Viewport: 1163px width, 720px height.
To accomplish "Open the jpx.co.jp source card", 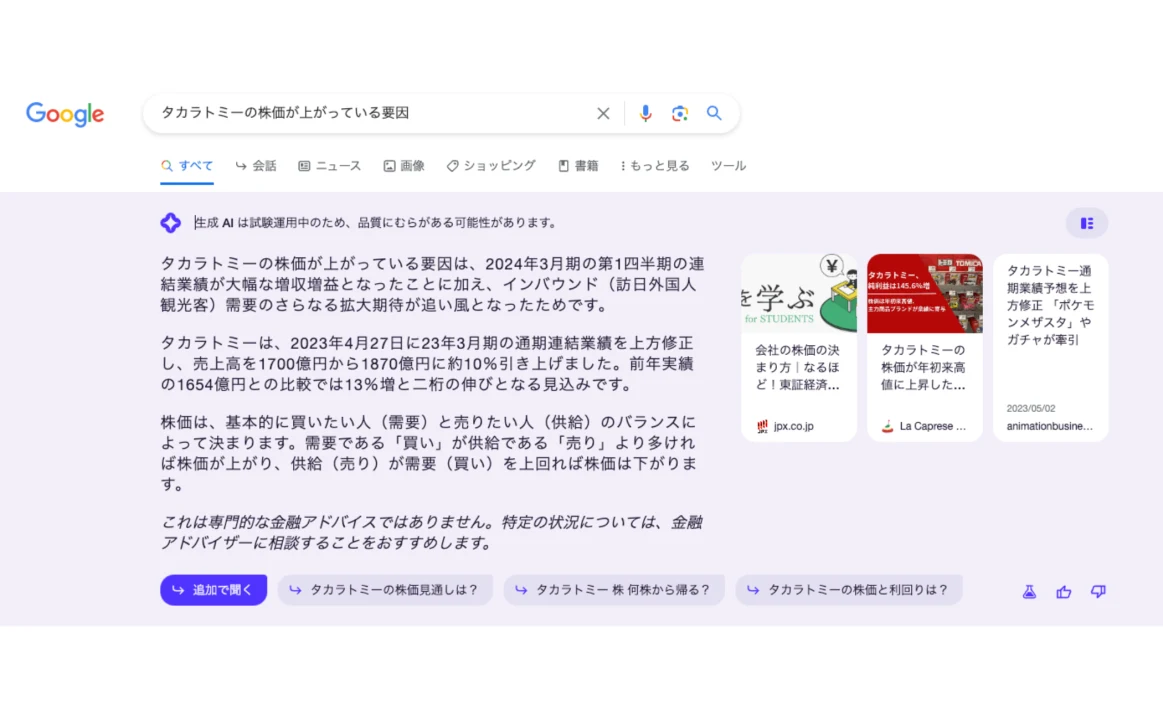I will tap(799, 348).
